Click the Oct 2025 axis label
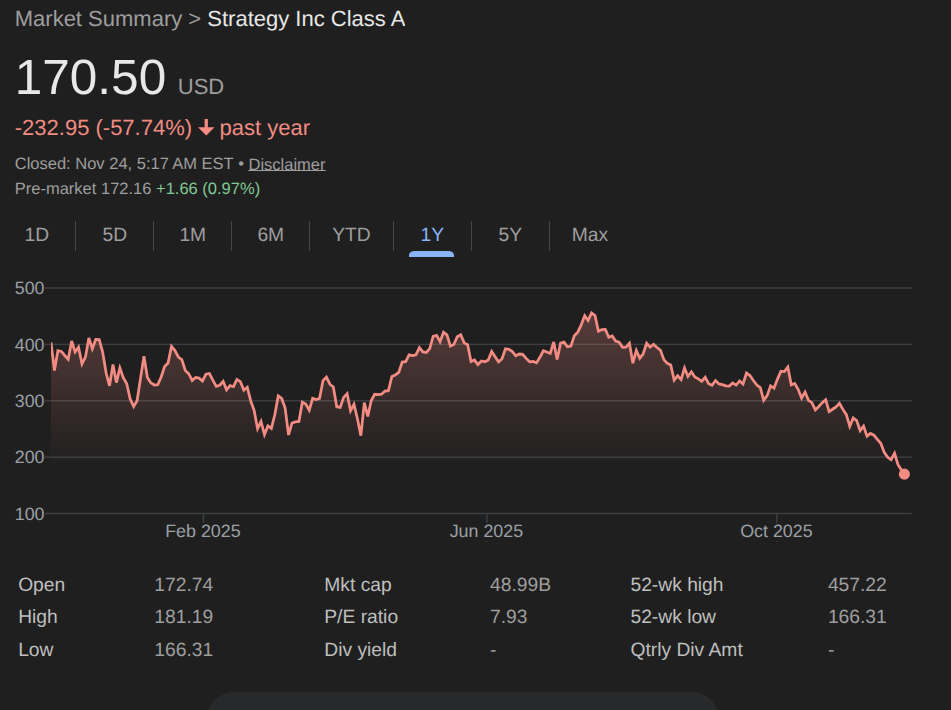951x710 pixels. point(776,531)
